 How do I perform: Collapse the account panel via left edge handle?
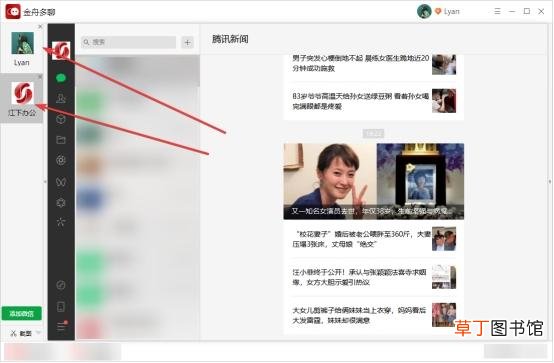[x=45, y=182]
